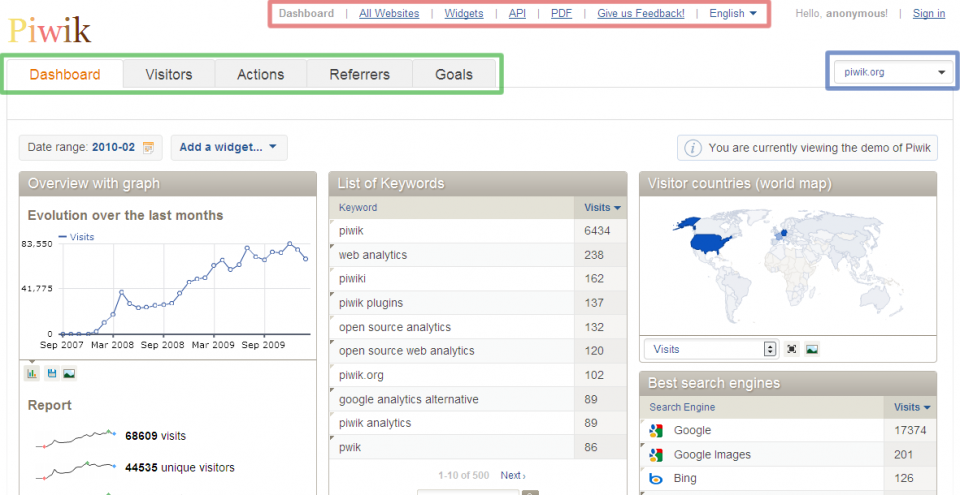Click the Search Engine column header
The width and height of the screenshot is (960, 495).
[x=682, y=407]
